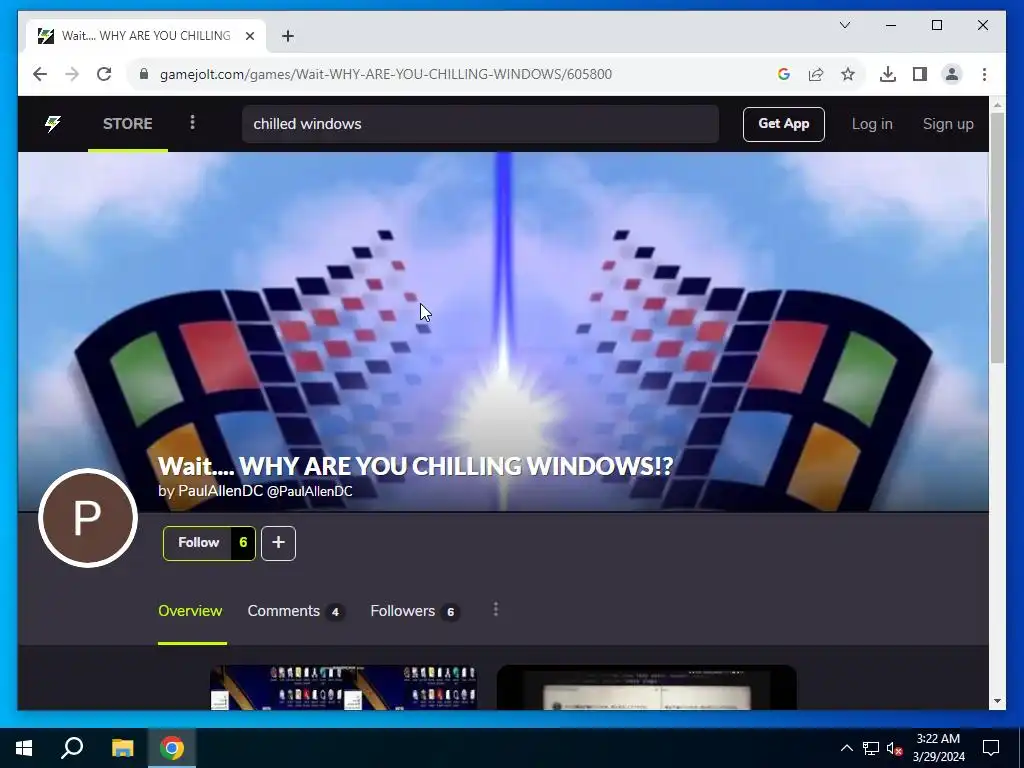Open a new browser tab

pyautogui.click(x=288, y=36)
